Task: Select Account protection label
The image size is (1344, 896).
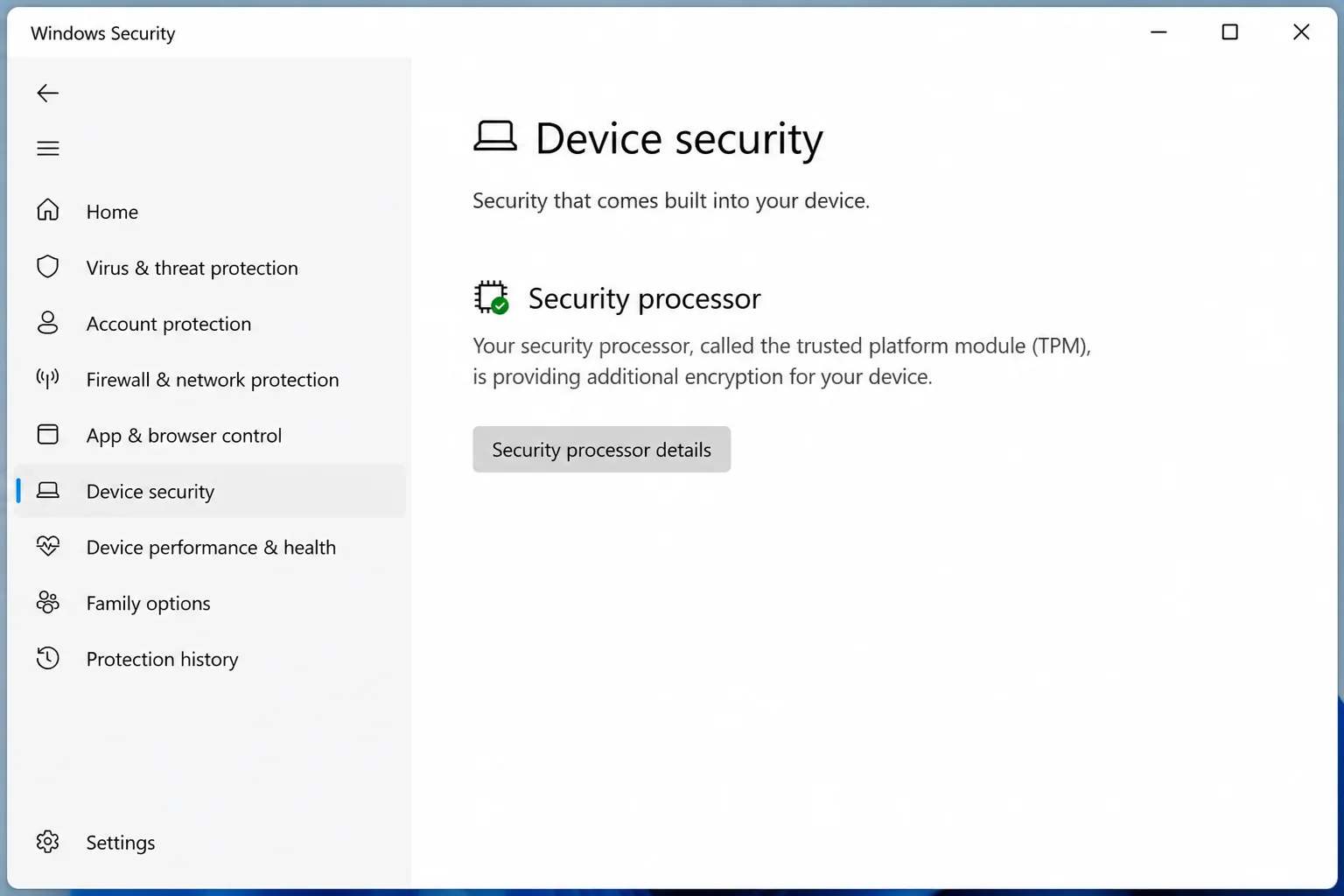Action: (x=169, y=324)
